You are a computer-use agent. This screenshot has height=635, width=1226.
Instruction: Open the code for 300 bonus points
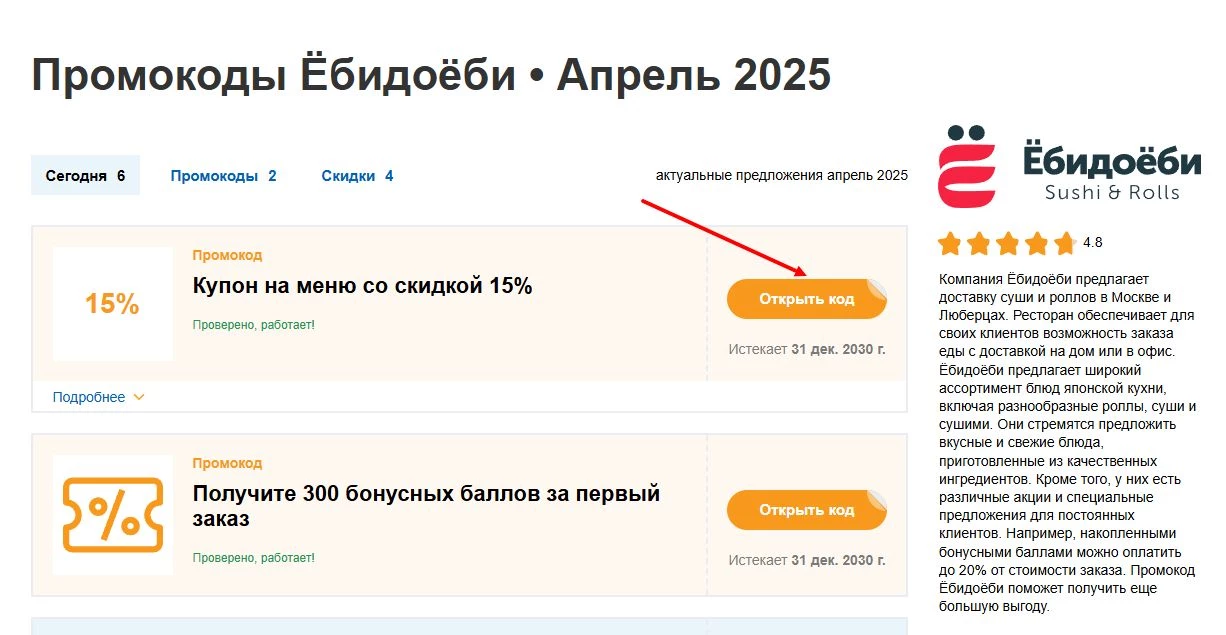(x=806, y=509)
